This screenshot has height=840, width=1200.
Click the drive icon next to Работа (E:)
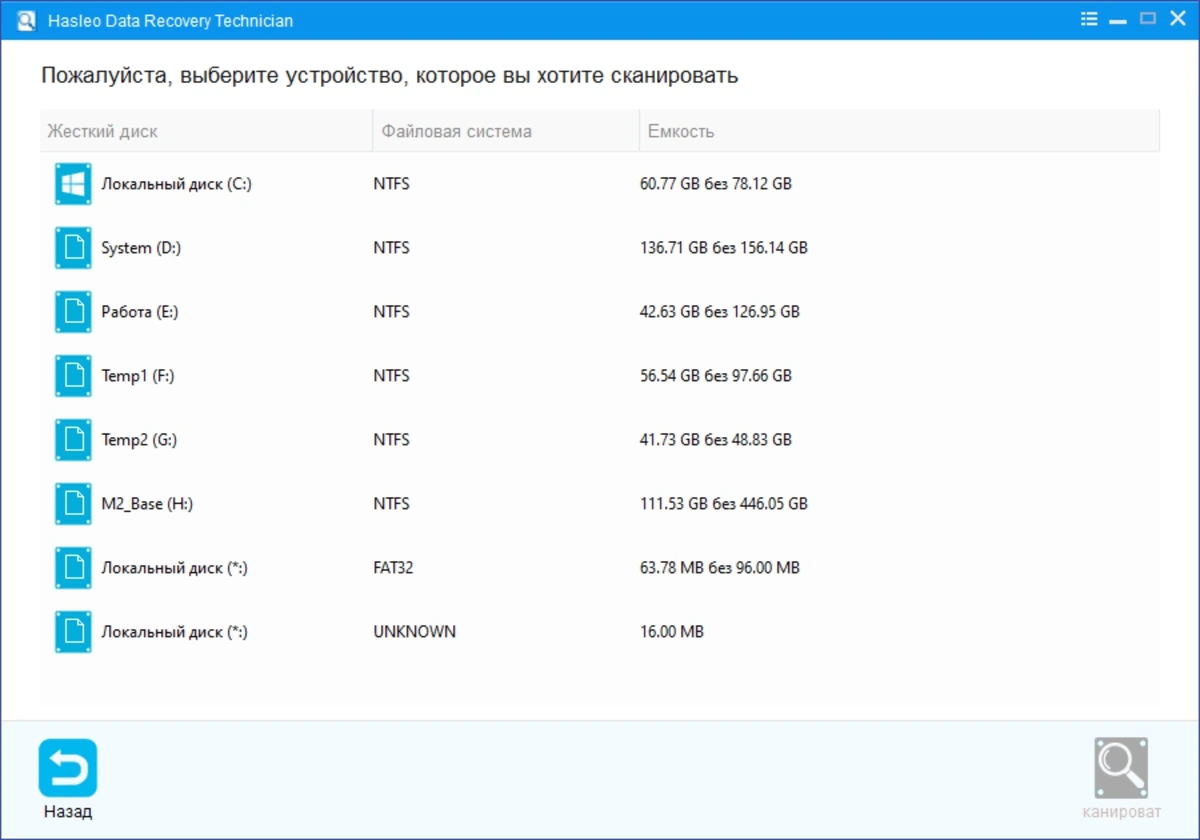pyautogui.click(x=73, y=312)
